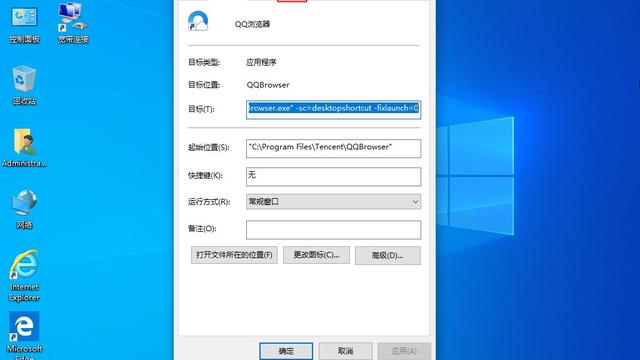Click the Cancel (取消) button
The width and height of the screenshot is (640, 360).
tap(345, 351)
